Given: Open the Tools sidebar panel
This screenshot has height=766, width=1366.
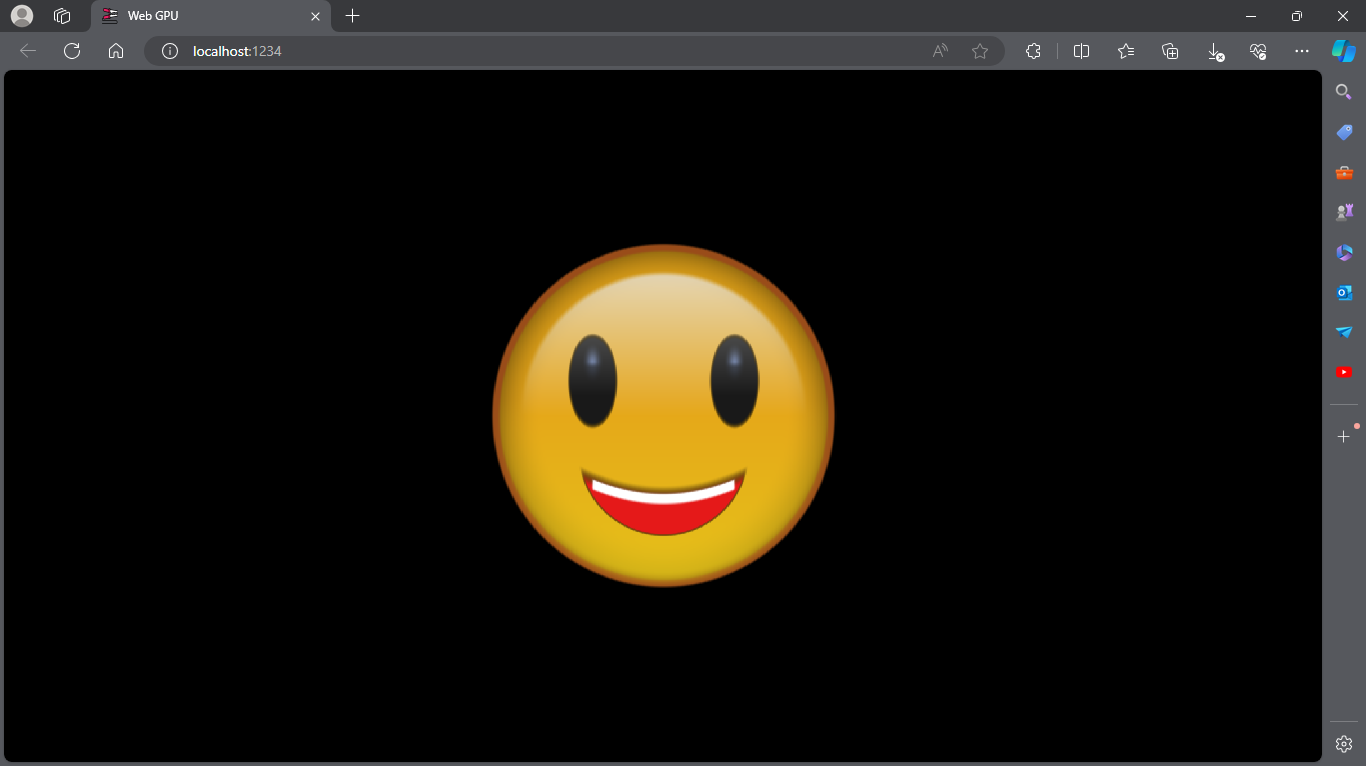Looking at the screenshot, I should click(1343, 171).
